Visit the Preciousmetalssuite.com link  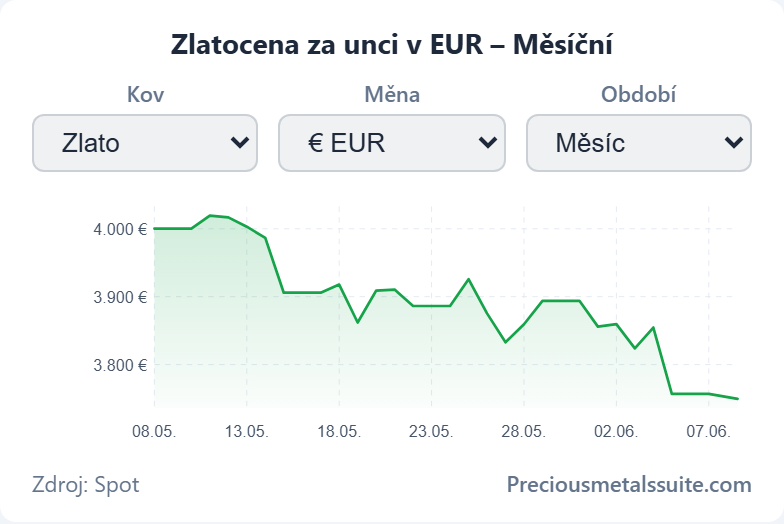tap(629, 484)
